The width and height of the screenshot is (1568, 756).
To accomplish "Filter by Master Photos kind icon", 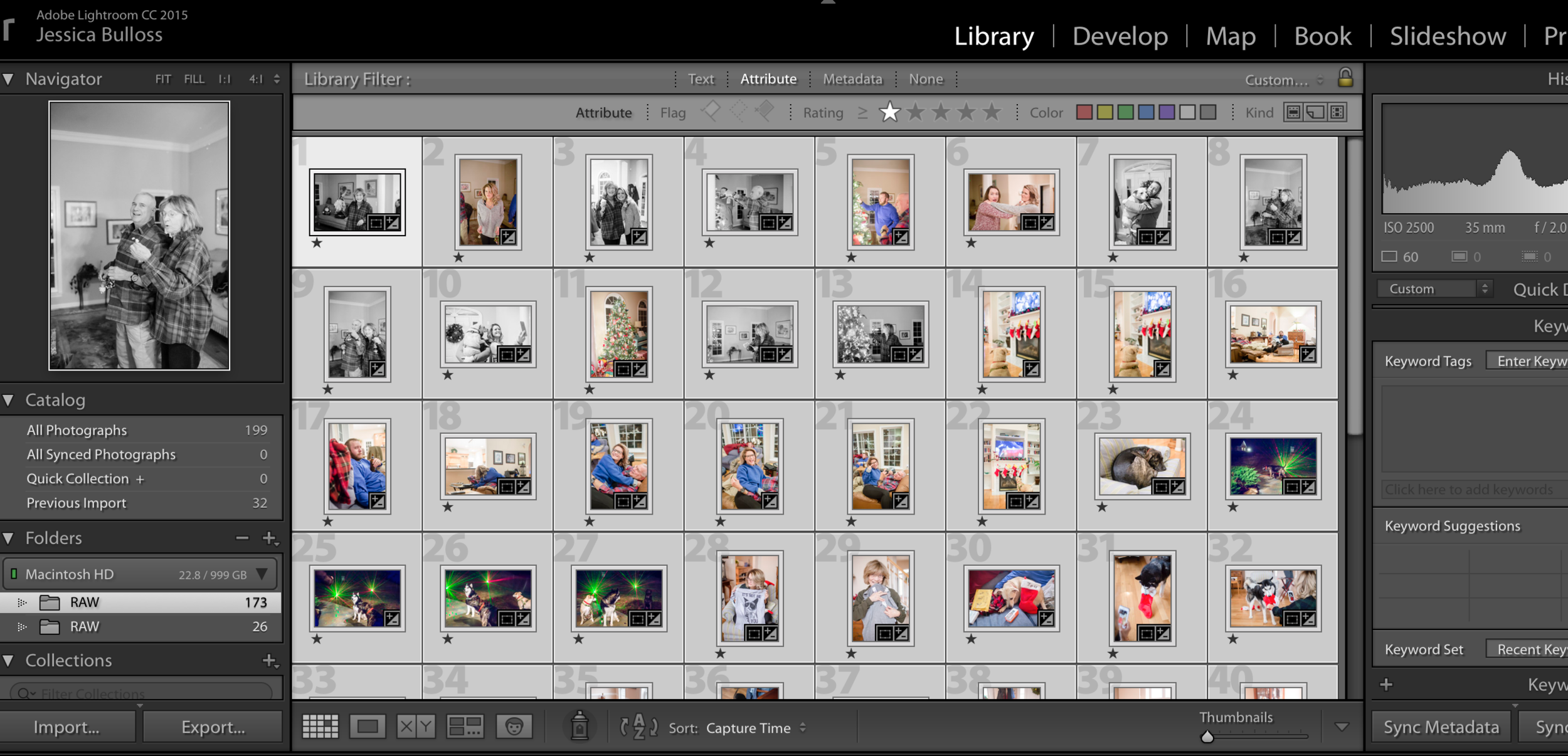I will [x=1293, y=112].
